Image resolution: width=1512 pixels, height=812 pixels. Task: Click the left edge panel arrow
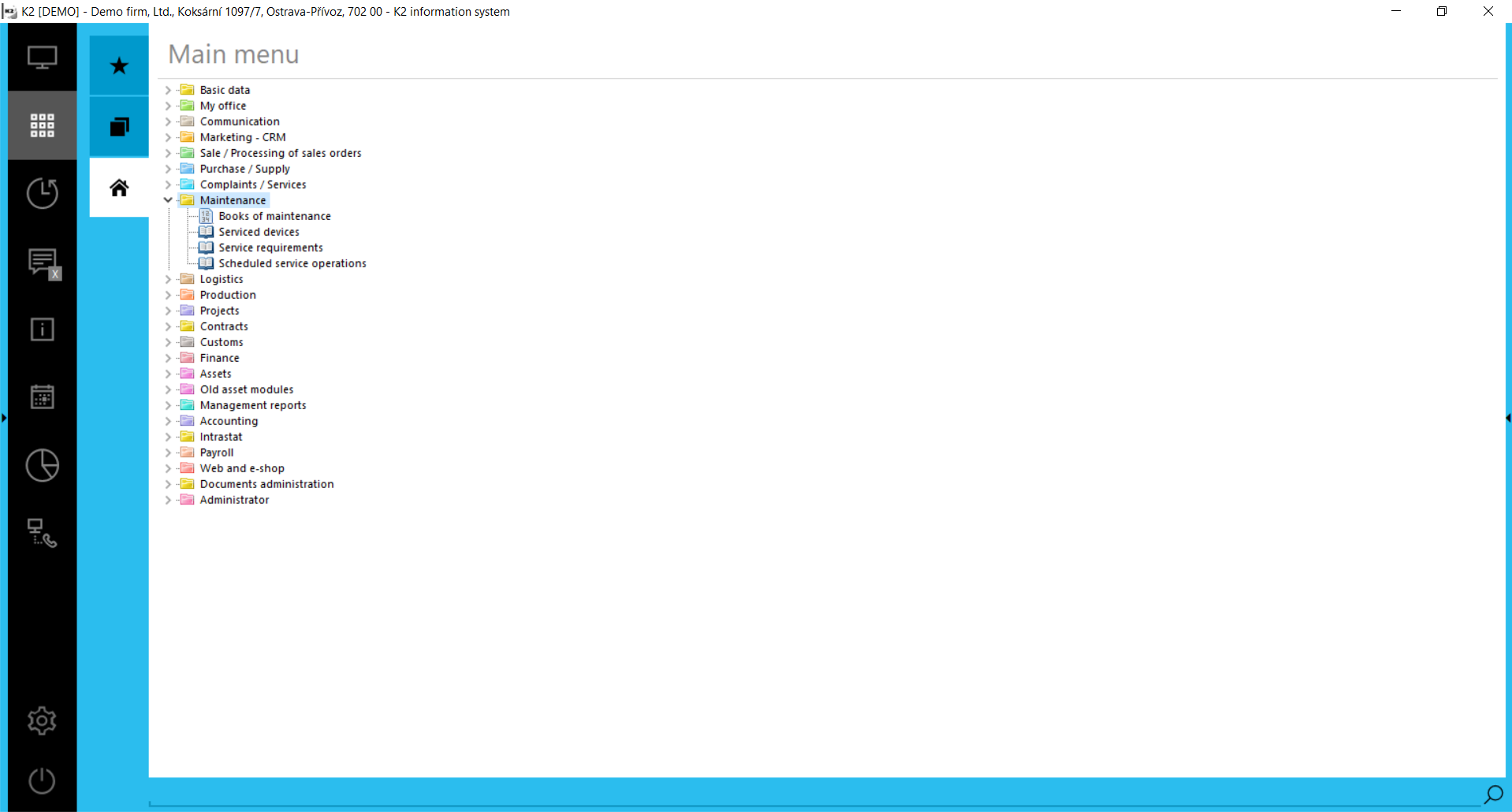(x=4, y=418)
